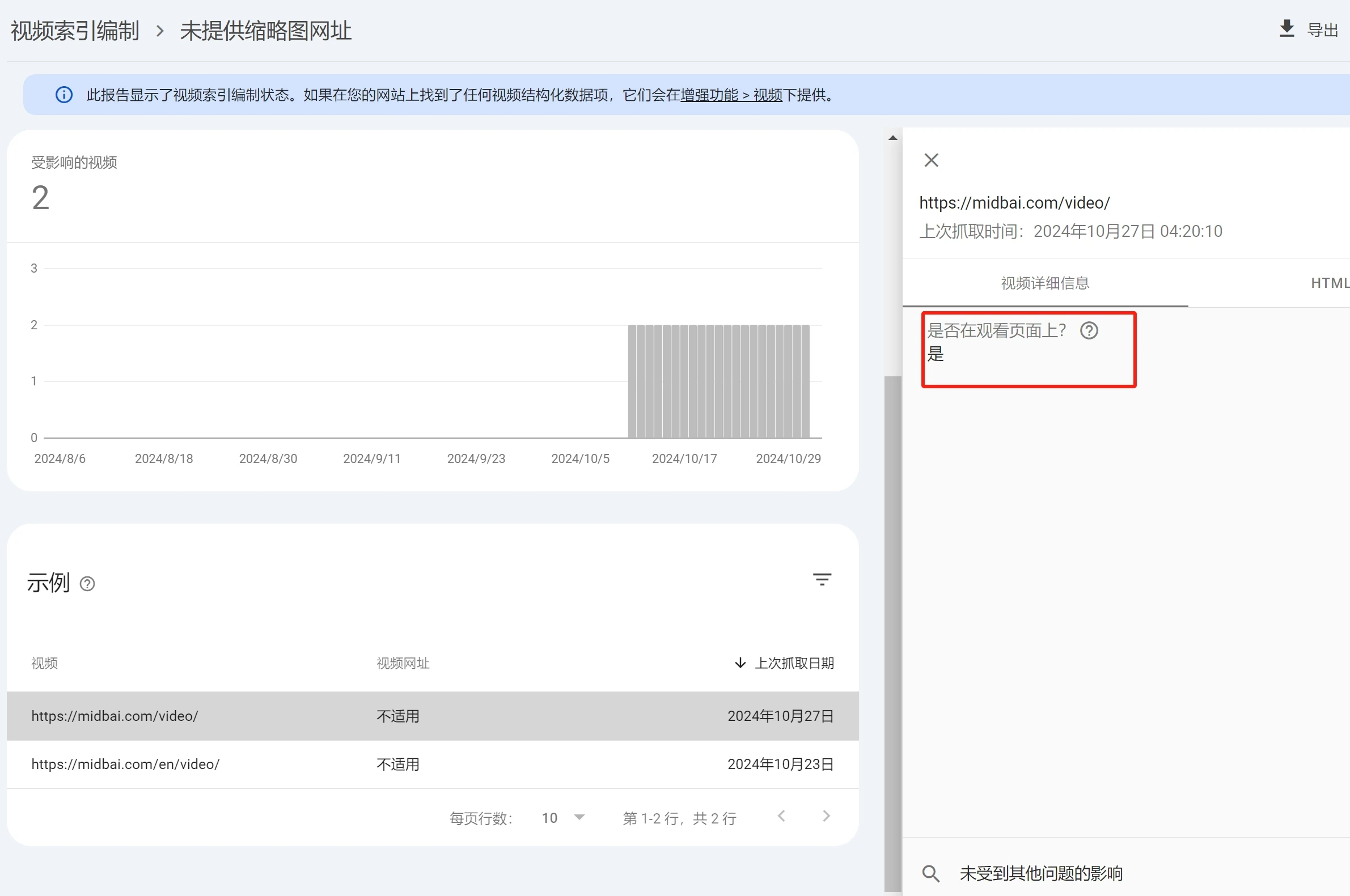The width and height of the screenshot is (1350, 896).
Task: Select the 视频详细信息 tab
Action: (x=1044, y=283)
